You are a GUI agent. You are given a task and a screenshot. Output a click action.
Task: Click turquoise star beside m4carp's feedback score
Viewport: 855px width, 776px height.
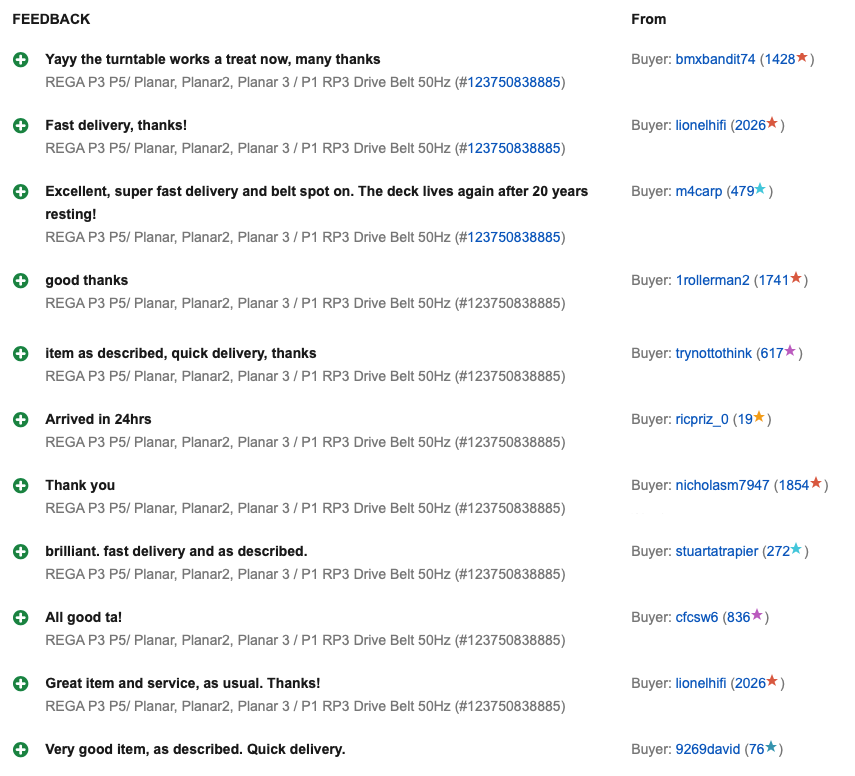point(760,190)
